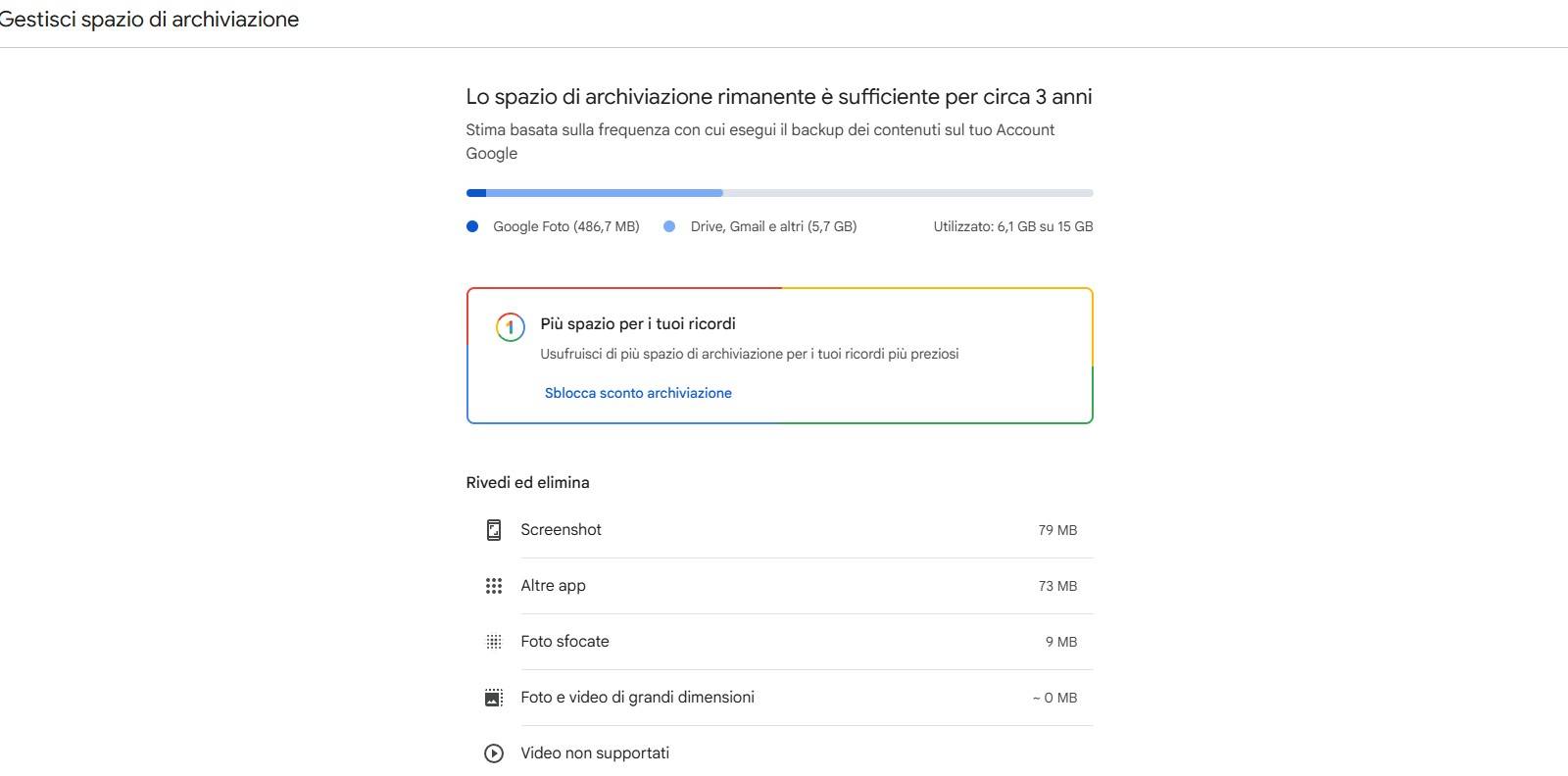The image size is (1568, 776).
Task: Click the Altre app grid icon
Action: (493, 585)
